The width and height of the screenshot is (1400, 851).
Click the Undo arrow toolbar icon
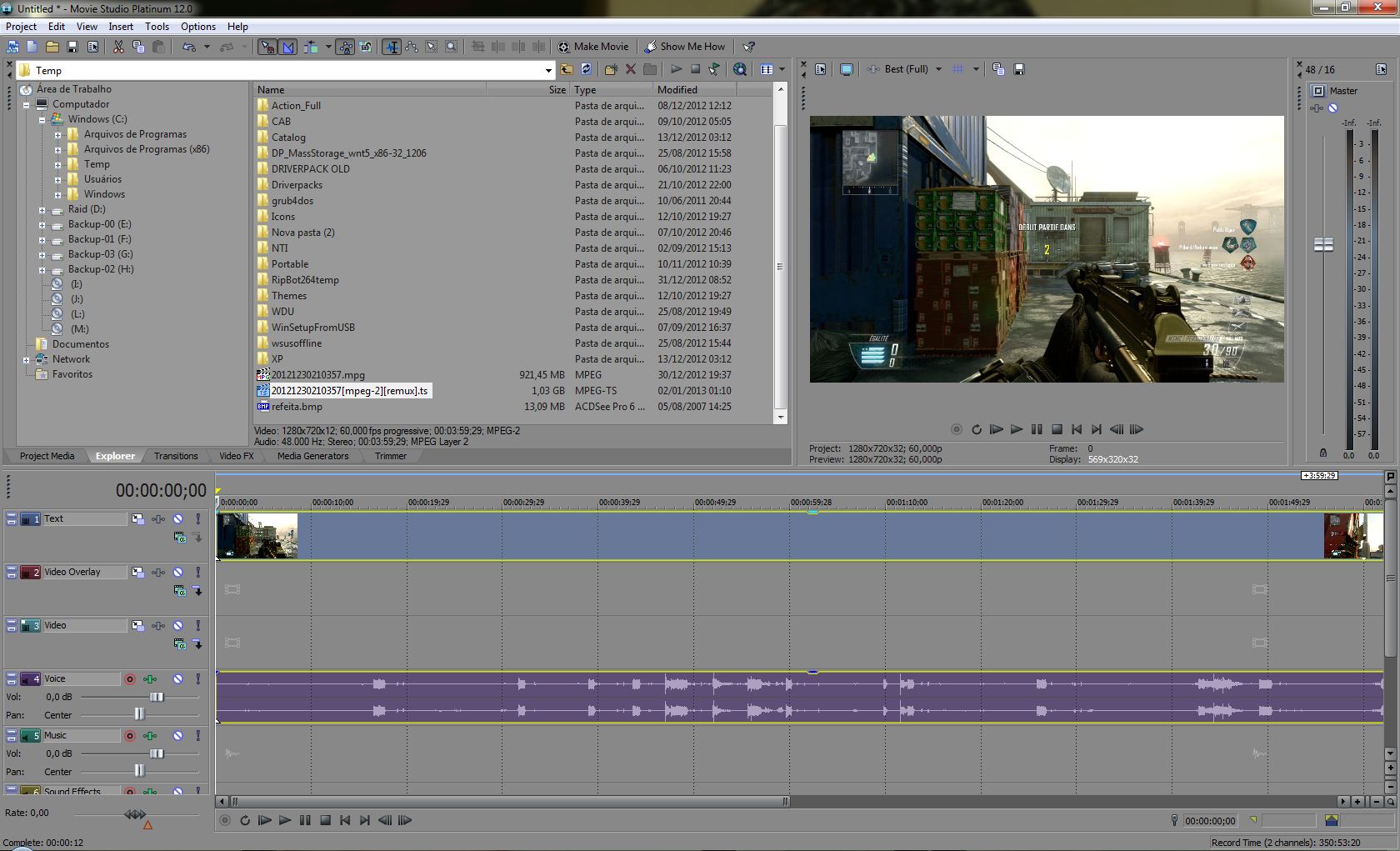coord(189,47)
